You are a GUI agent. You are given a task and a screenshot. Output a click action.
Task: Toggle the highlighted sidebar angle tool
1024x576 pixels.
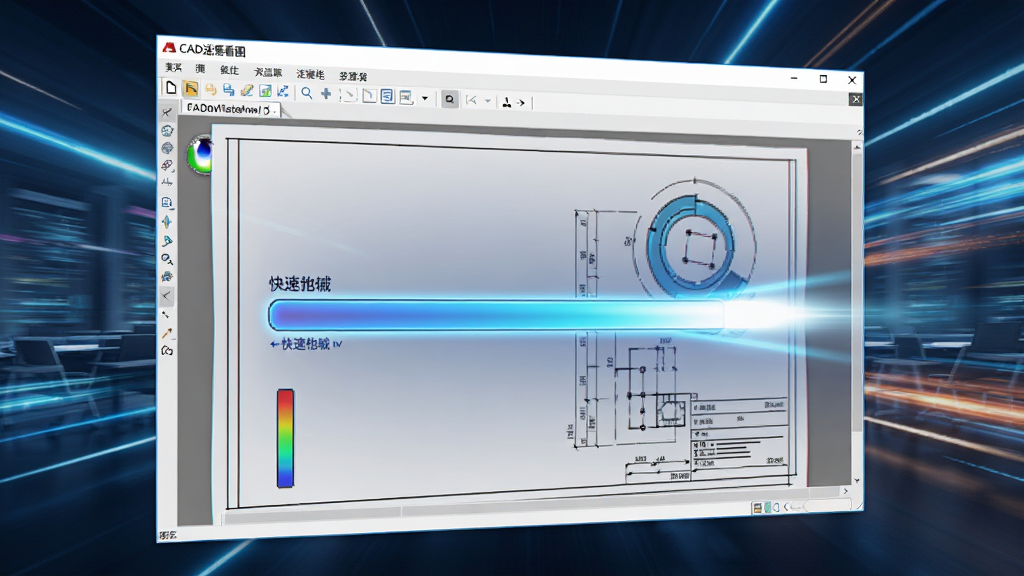[167, 296]
